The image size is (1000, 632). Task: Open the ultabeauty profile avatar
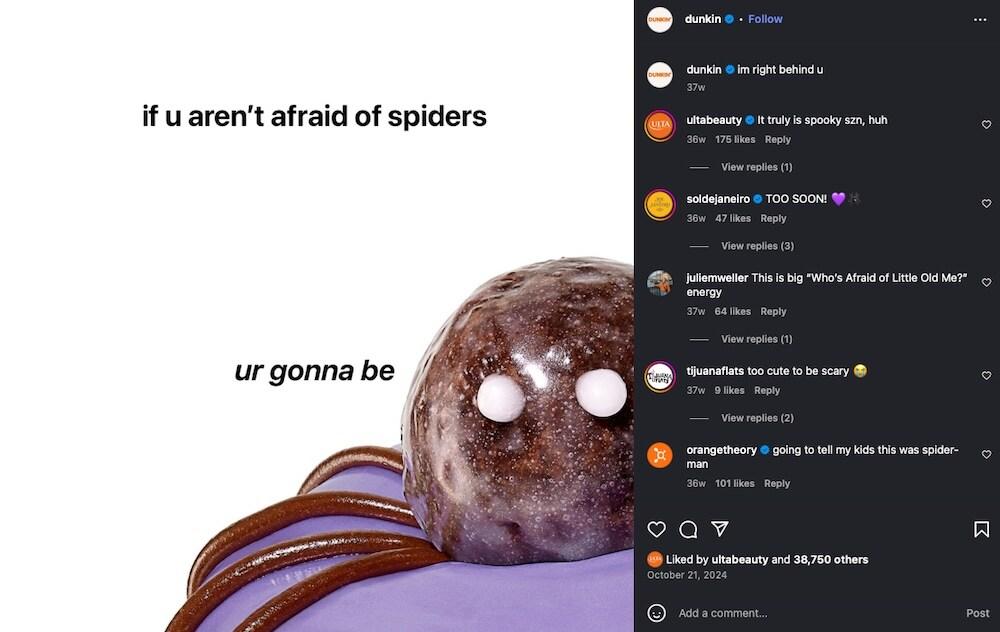coord(659,125)
